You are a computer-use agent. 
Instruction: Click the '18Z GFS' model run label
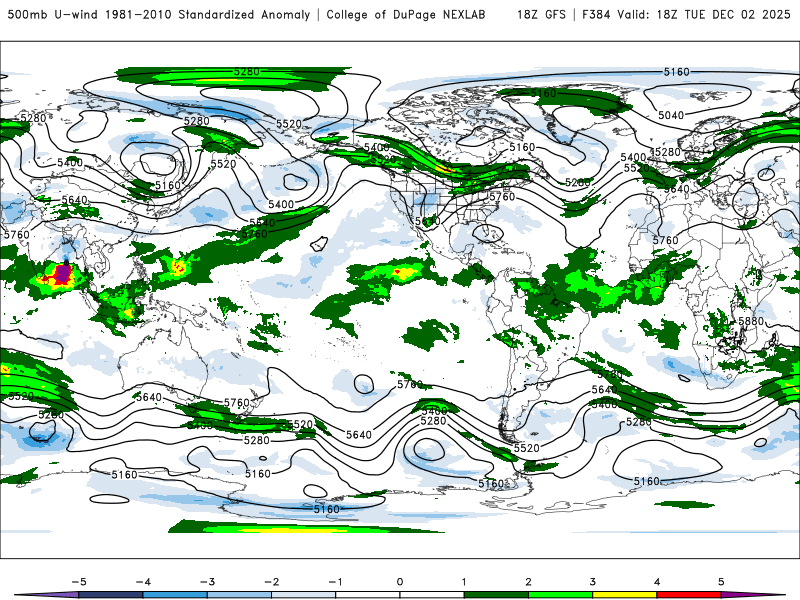[x=541, y=14]
